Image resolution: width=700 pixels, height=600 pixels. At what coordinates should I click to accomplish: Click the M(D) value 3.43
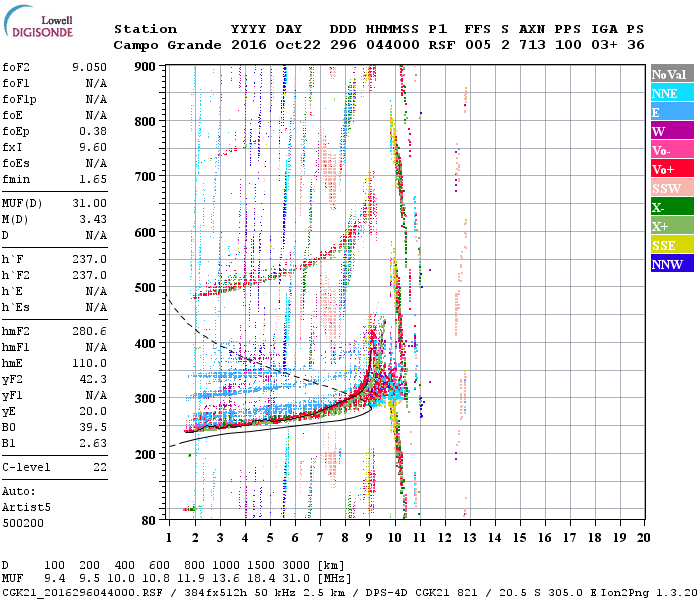(93, 219)
